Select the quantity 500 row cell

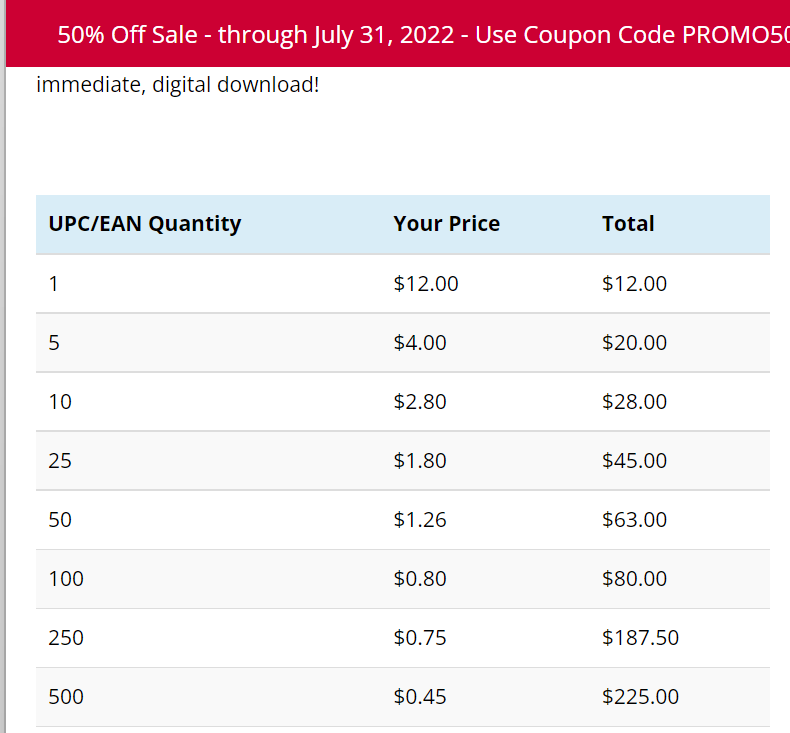(66, 697)
